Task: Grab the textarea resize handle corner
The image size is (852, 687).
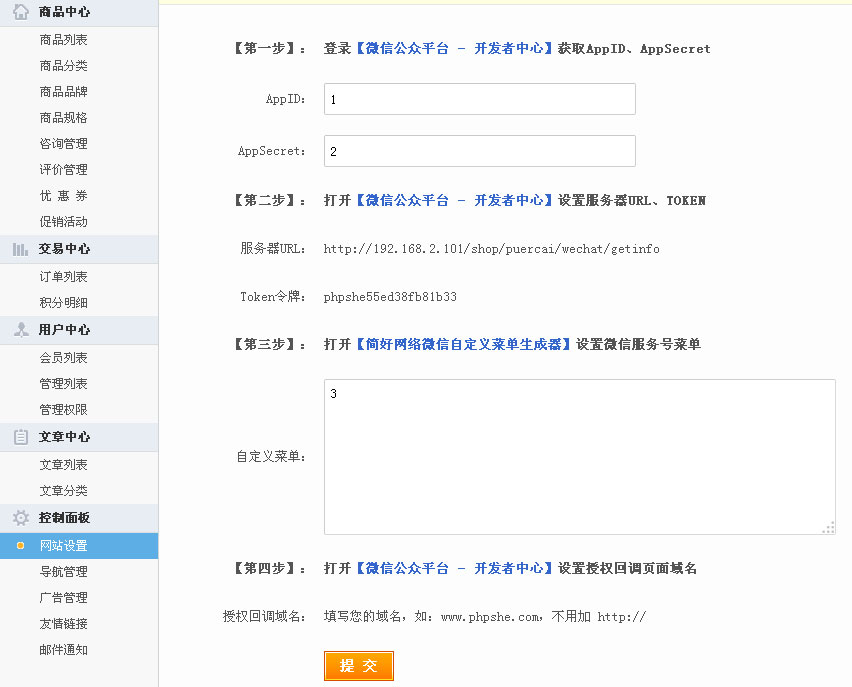Action: click(828, 527)
